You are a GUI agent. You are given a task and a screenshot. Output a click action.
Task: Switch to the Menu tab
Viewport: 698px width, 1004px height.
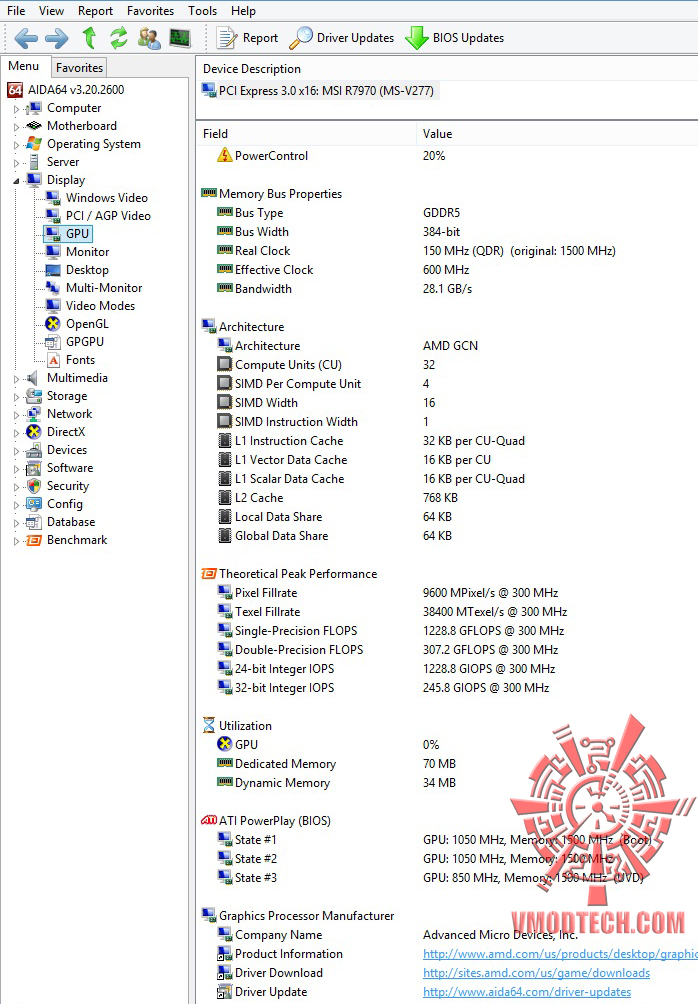pyautogui.click(x=24, y=66)
